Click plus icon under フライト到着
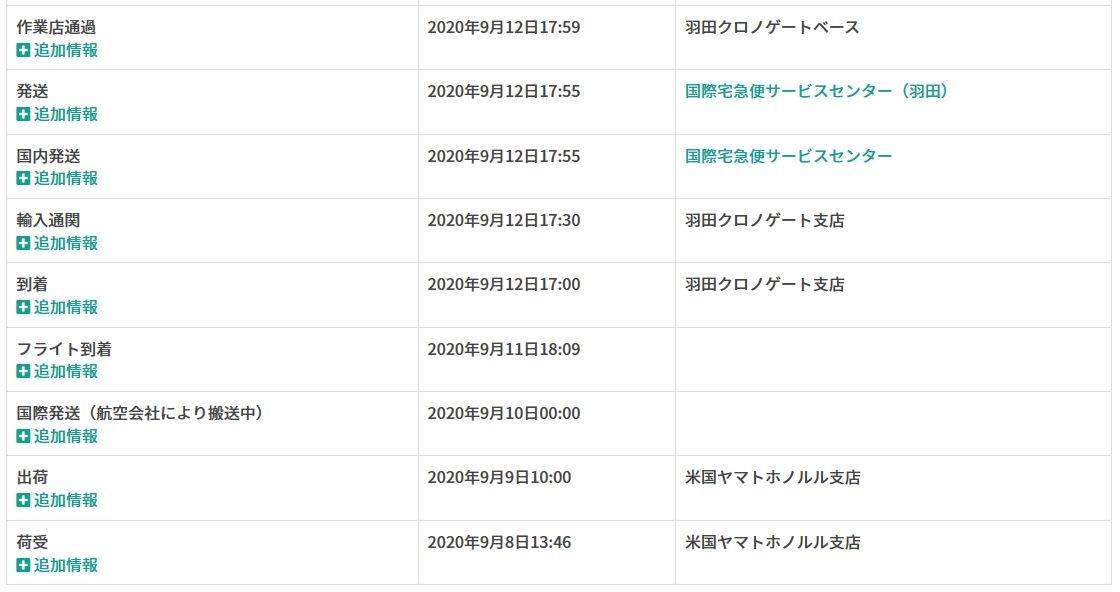The image size is (1120, 592). 23,371
